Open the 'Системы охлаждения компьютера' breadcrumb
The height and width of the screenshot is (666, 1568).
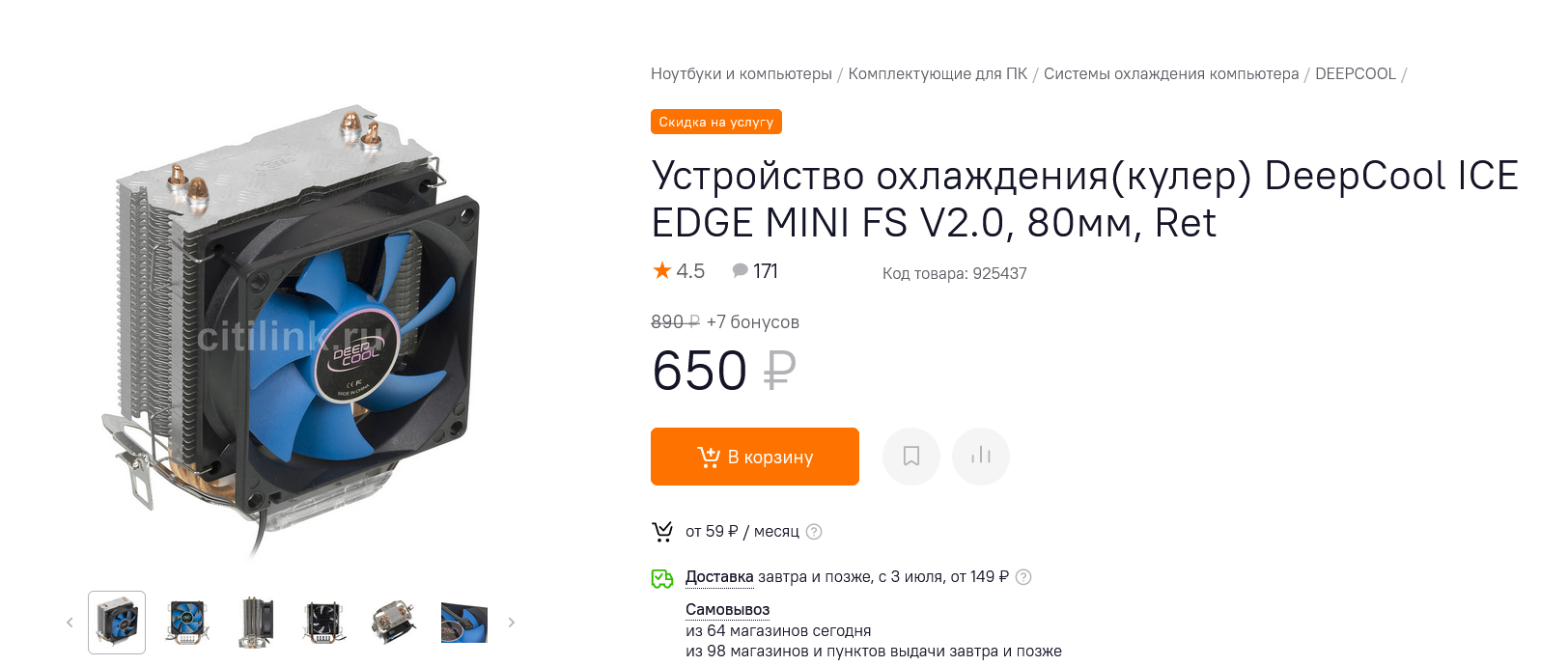1171,74
